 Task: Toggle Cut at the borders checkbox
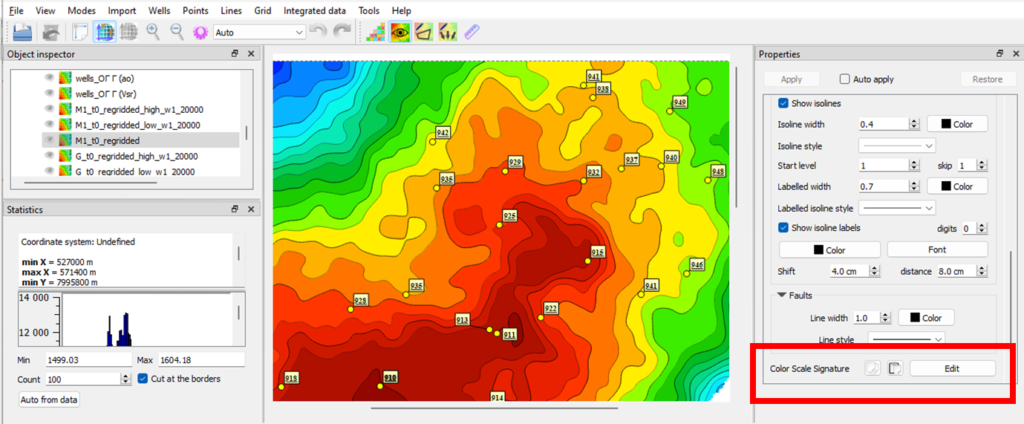coord(143,379)
